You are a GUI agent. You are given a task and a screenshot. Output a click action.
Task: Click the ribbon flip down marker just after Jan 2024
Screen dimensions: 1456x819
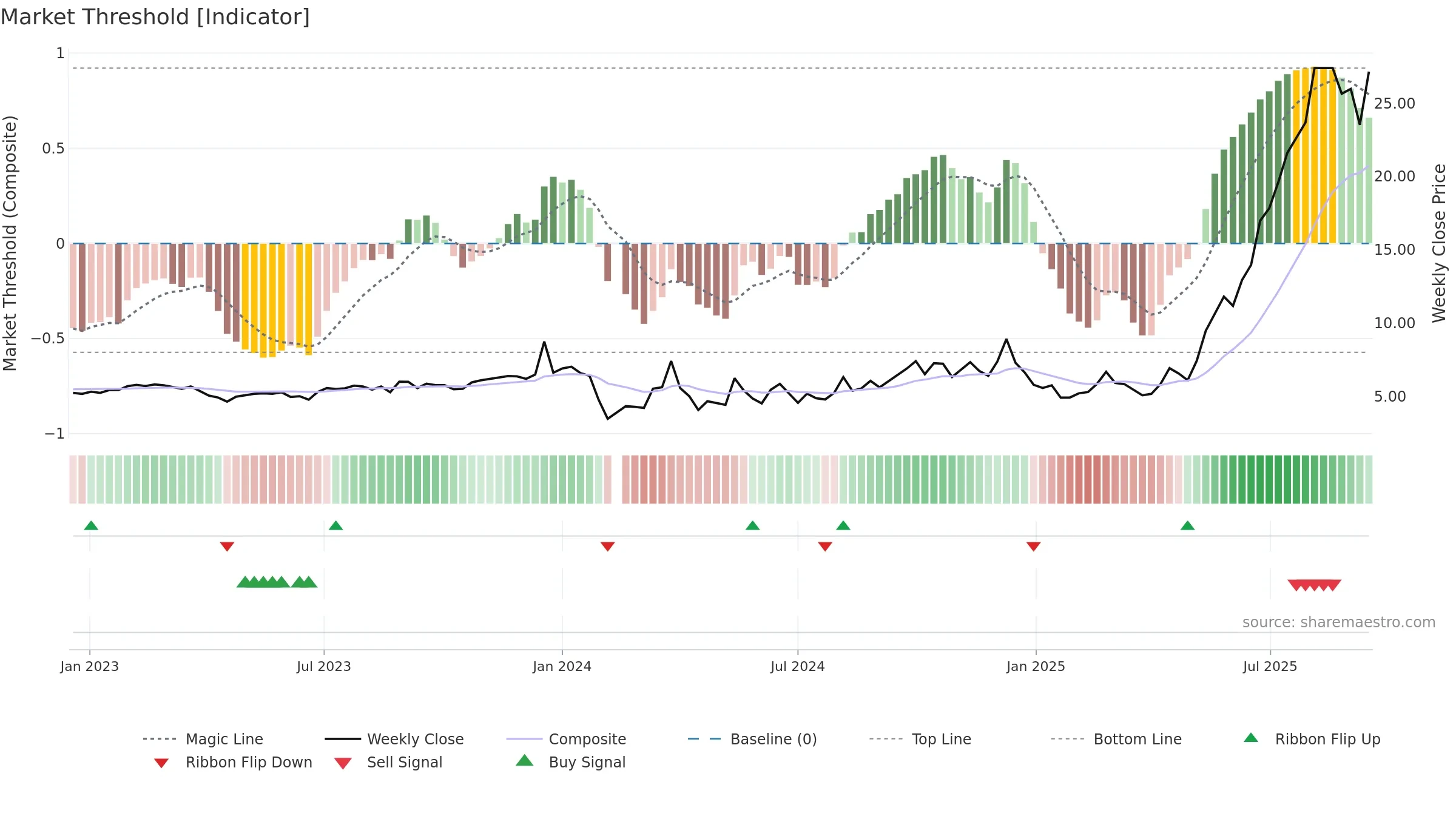[x=607, y=547]
